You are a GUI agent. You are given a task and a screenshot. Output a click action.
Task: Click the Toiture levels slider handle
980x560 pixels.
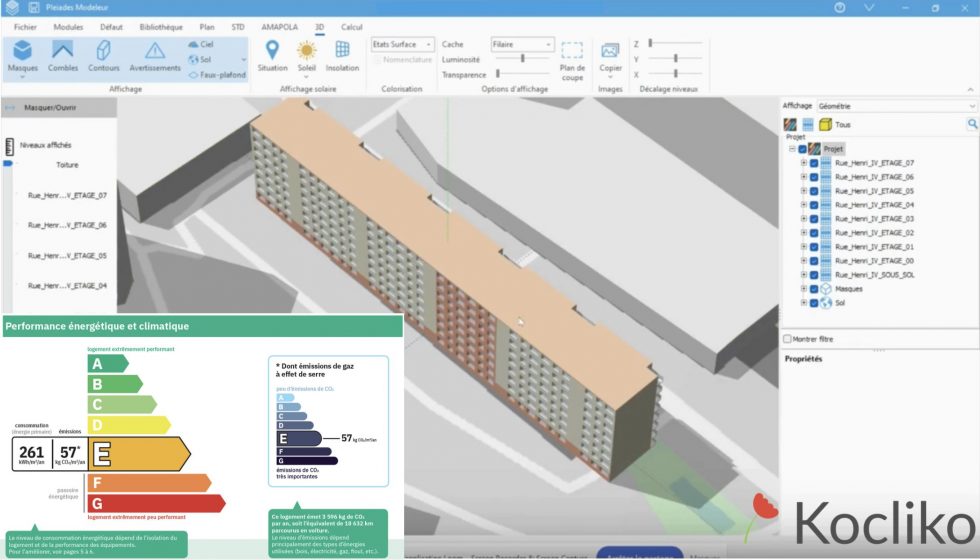(8, 163)
